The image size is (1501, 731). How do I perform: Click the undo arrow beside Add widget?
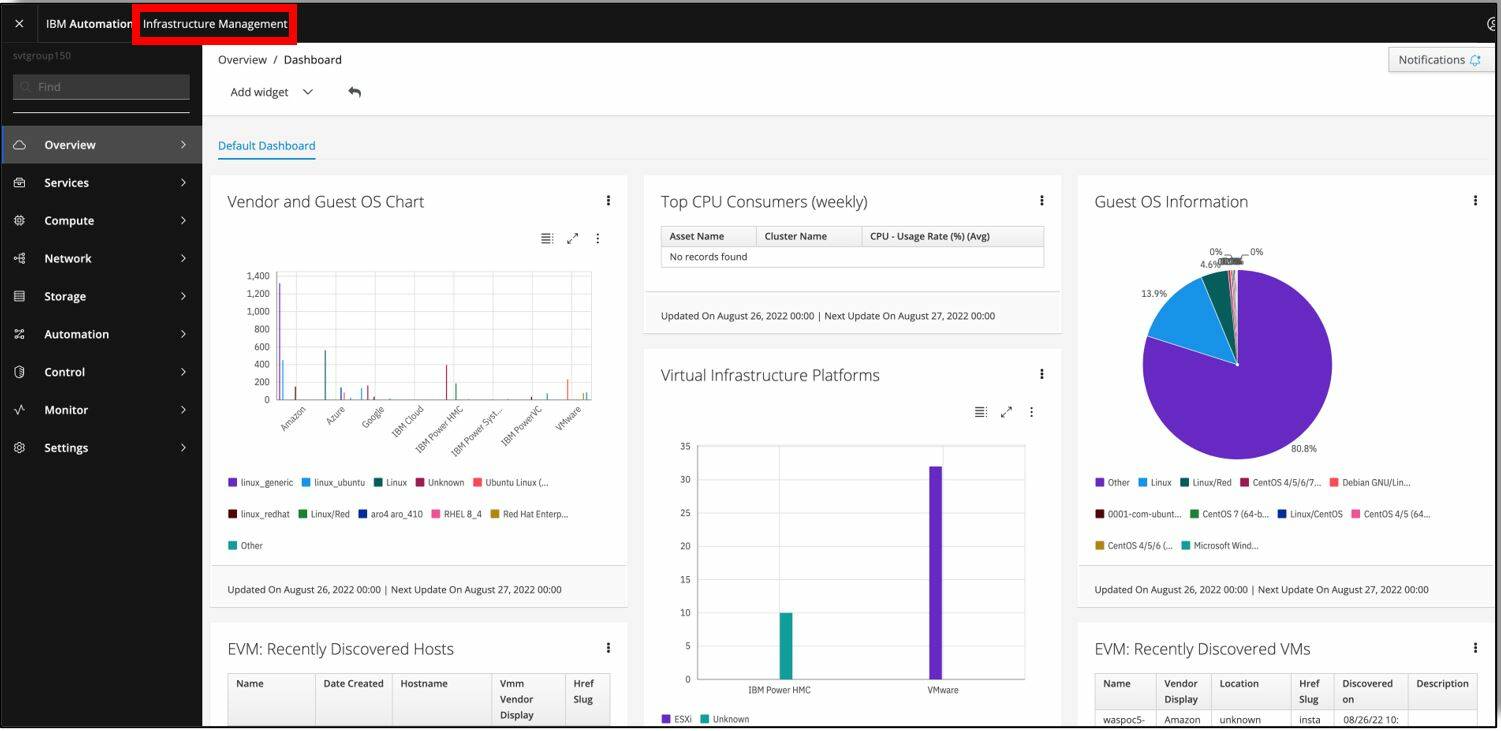(x=354, y=91)
